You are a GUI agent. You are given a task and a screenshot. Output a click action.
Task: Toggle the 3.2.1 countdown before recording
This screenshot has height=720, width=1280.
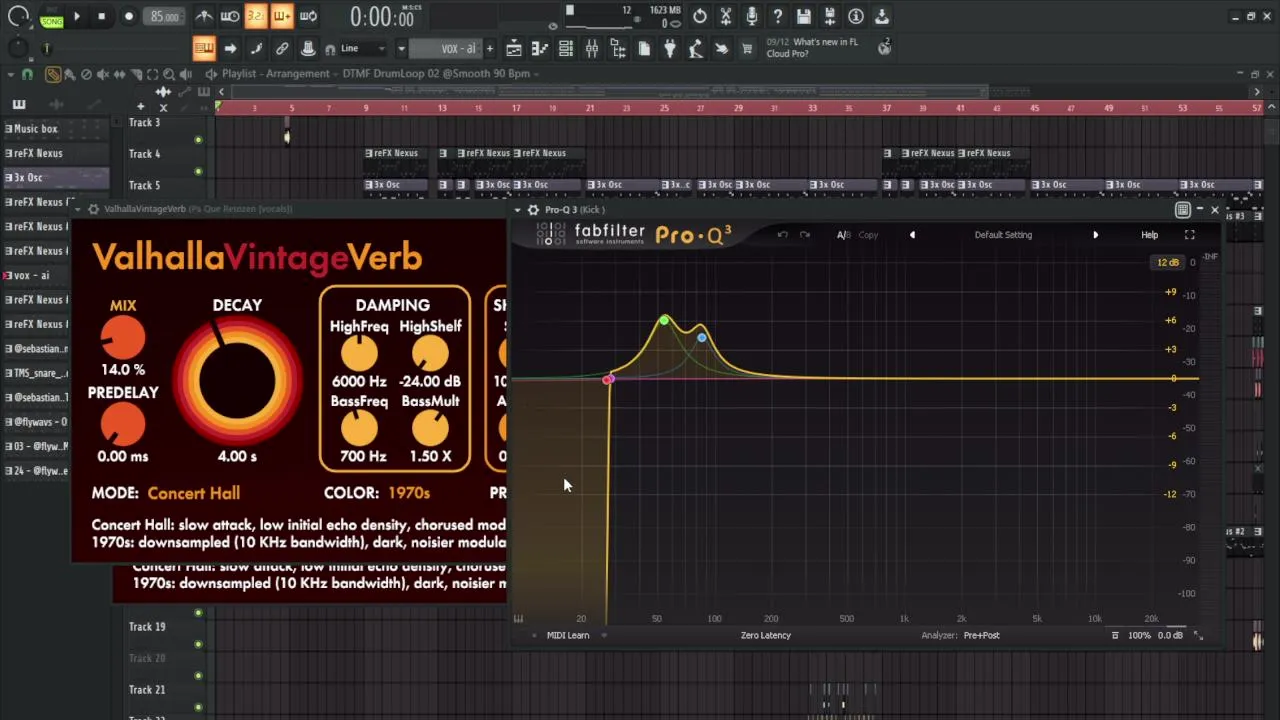pyautogui.click(x=256, y=16)
